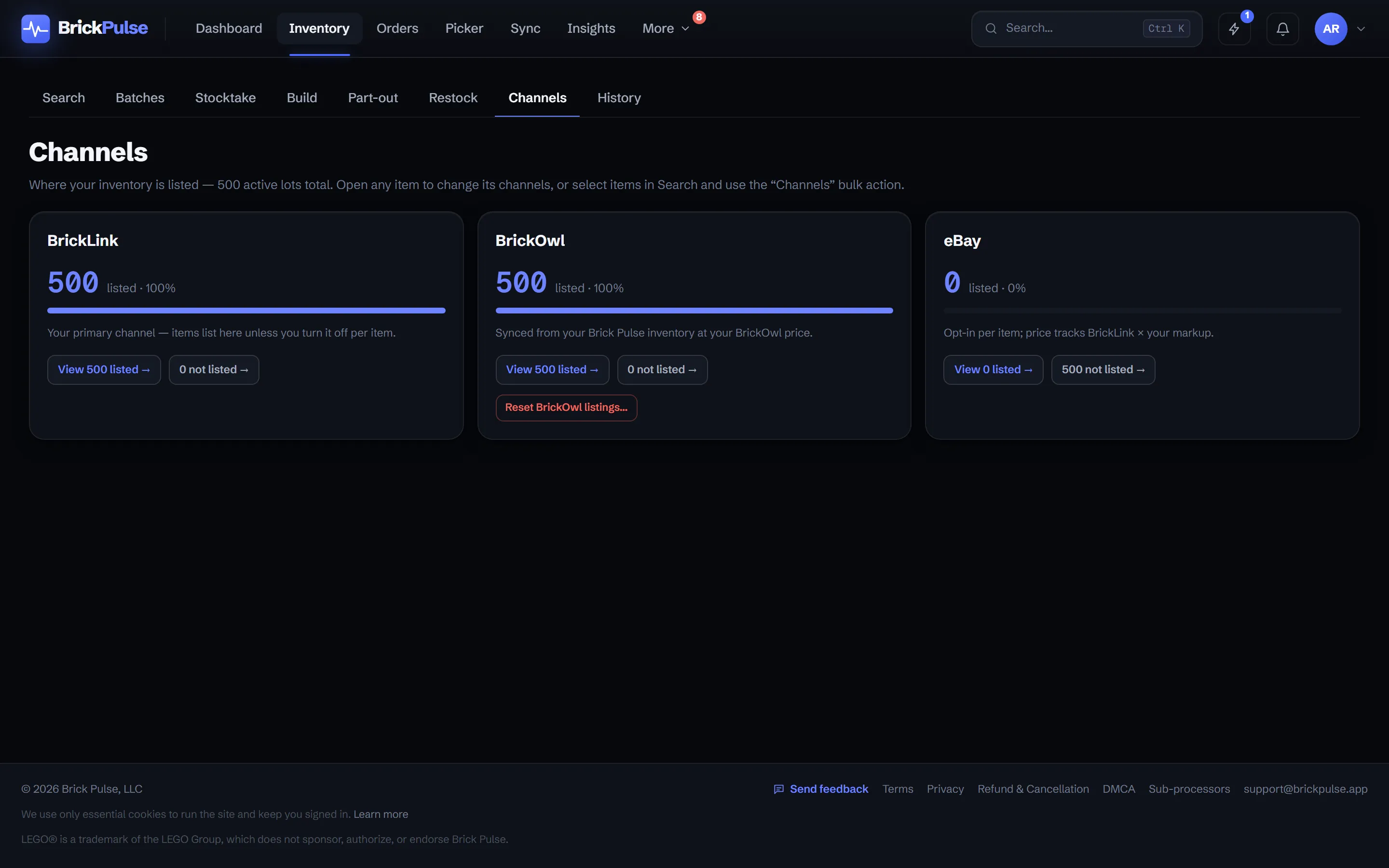The height and width of the screenshot is (868, 1389).
Task: Click Learn more about cookies
Action: (381, 814)
